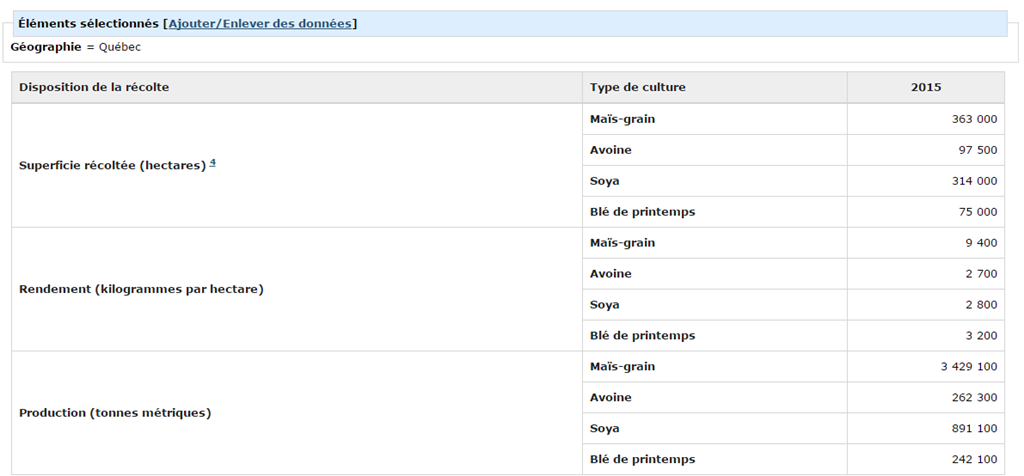Screen dimensions: 1024x476
Task: Click the 75 000 Blé de printemps value
Action: point(977,212)
